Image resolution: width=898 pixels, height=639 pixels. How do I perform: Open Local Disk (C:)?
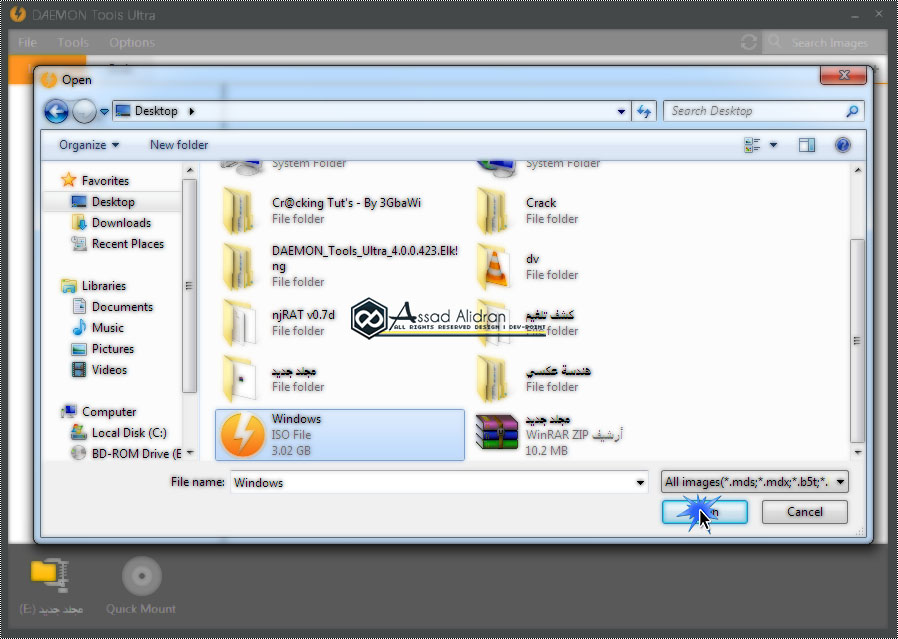129,433
